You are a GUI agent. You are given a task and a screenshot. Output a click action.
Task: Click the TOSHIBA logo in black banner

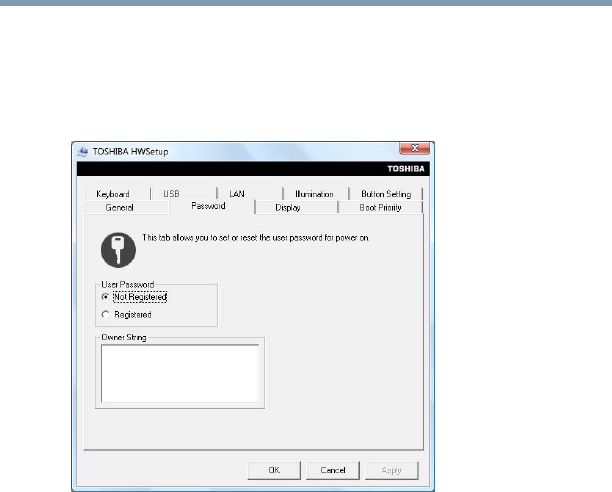pos(406,169)
